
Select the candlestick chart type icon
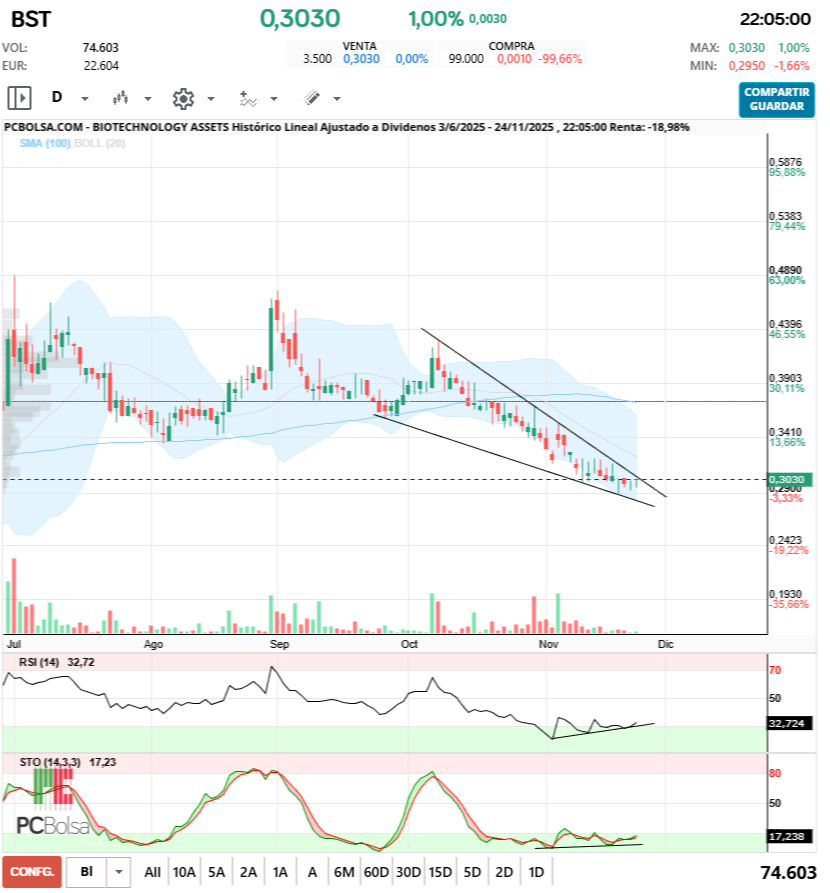120,98
